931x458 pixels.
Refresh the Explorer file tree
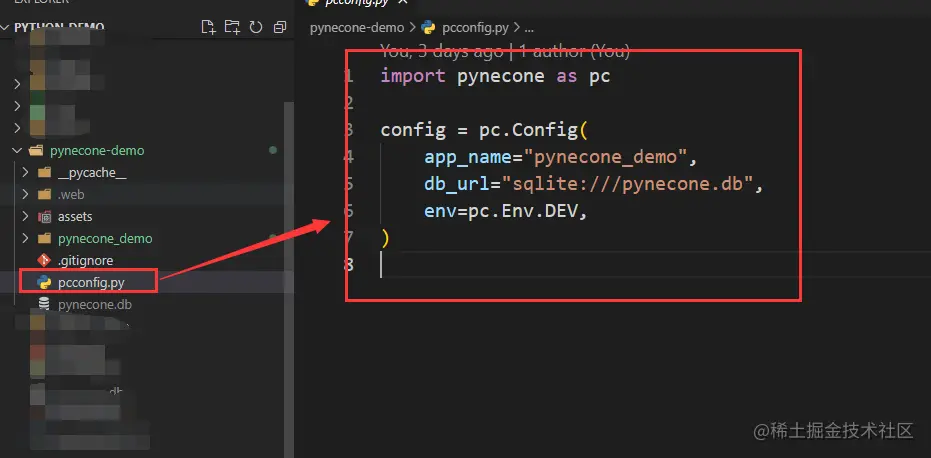point(256,27)
